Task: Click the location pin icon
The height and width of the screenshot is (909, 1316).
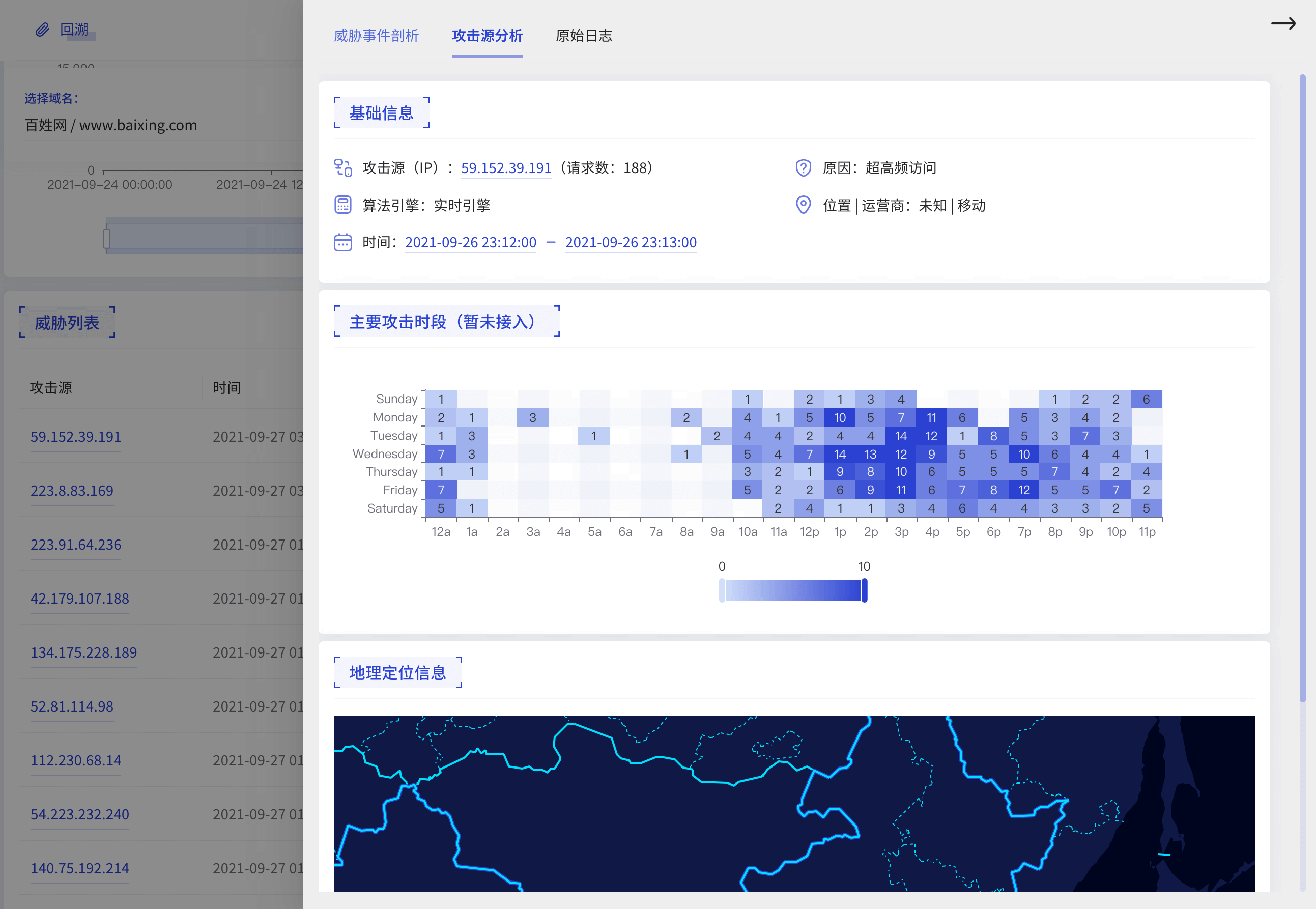Action: tap(803, 205)
